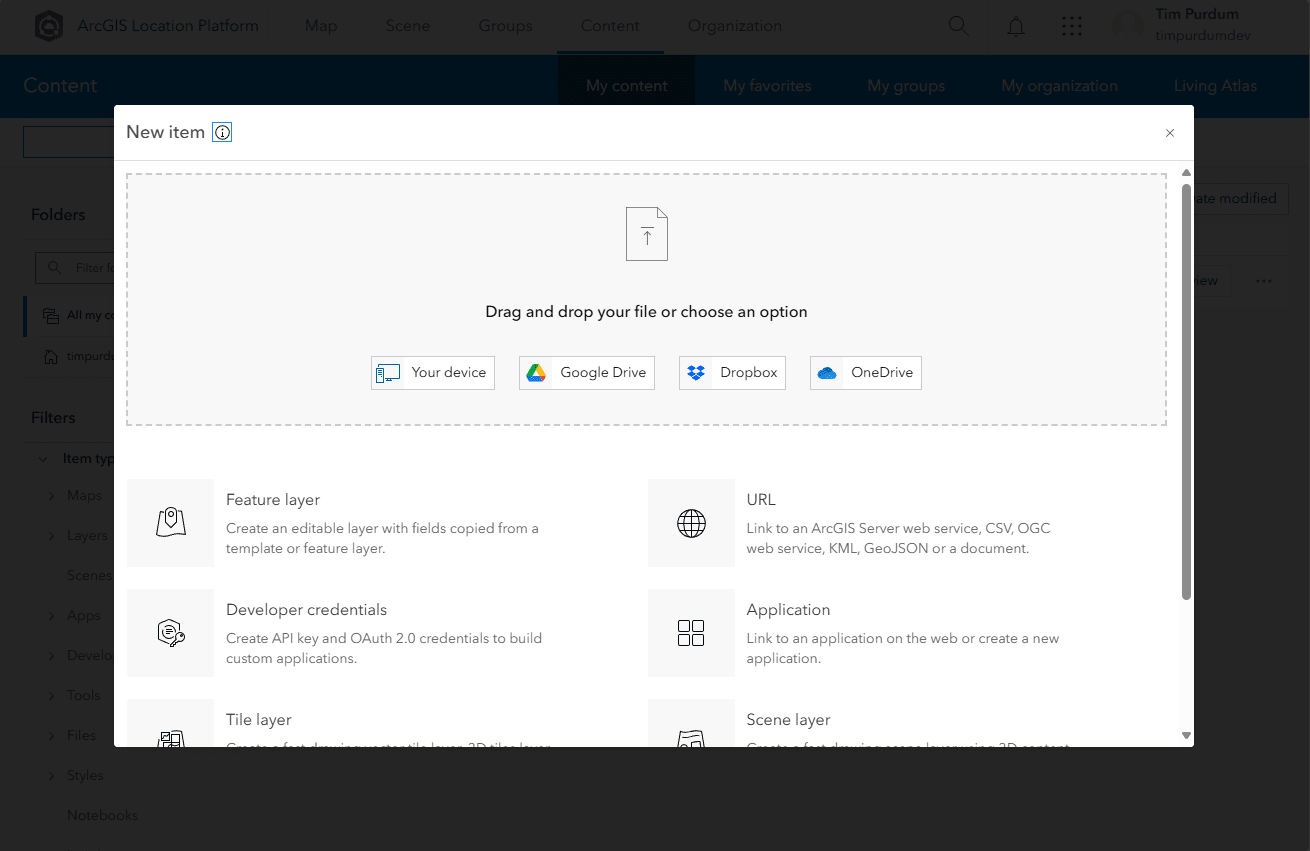Select the Application item title
This screenshot has height=851, width=1310.
(788, 610)
